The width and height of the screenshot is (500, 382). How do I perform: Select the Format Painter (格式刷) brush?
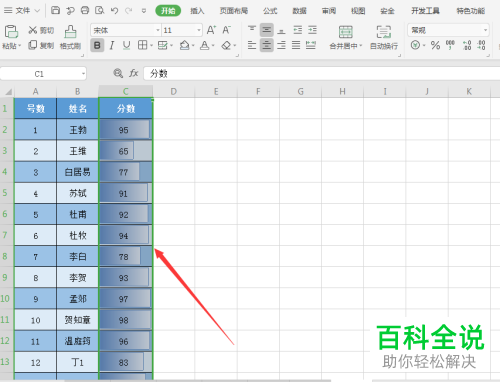[70, 32]
